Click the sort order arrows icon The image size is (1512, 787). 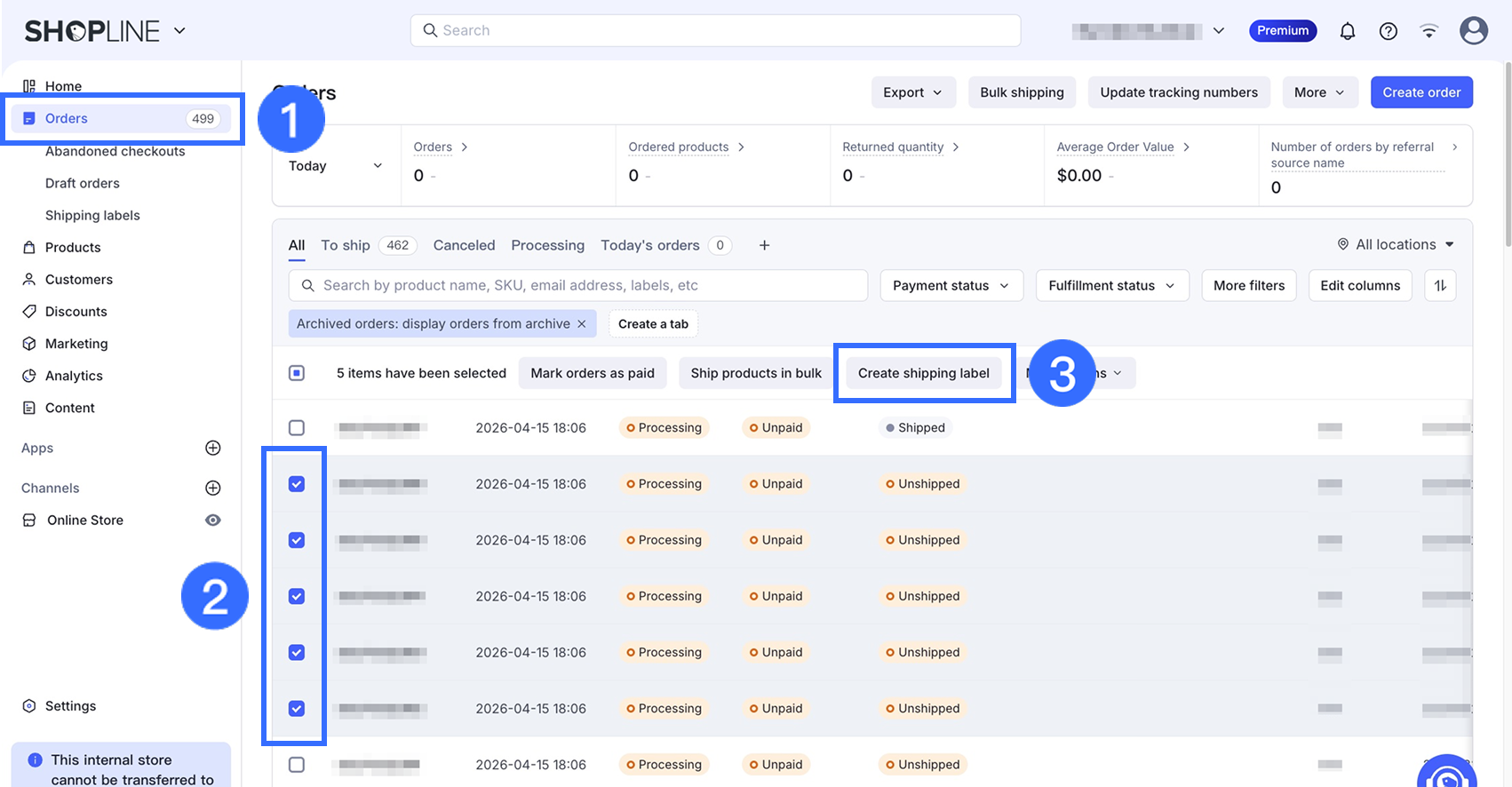click(1439, 285)
